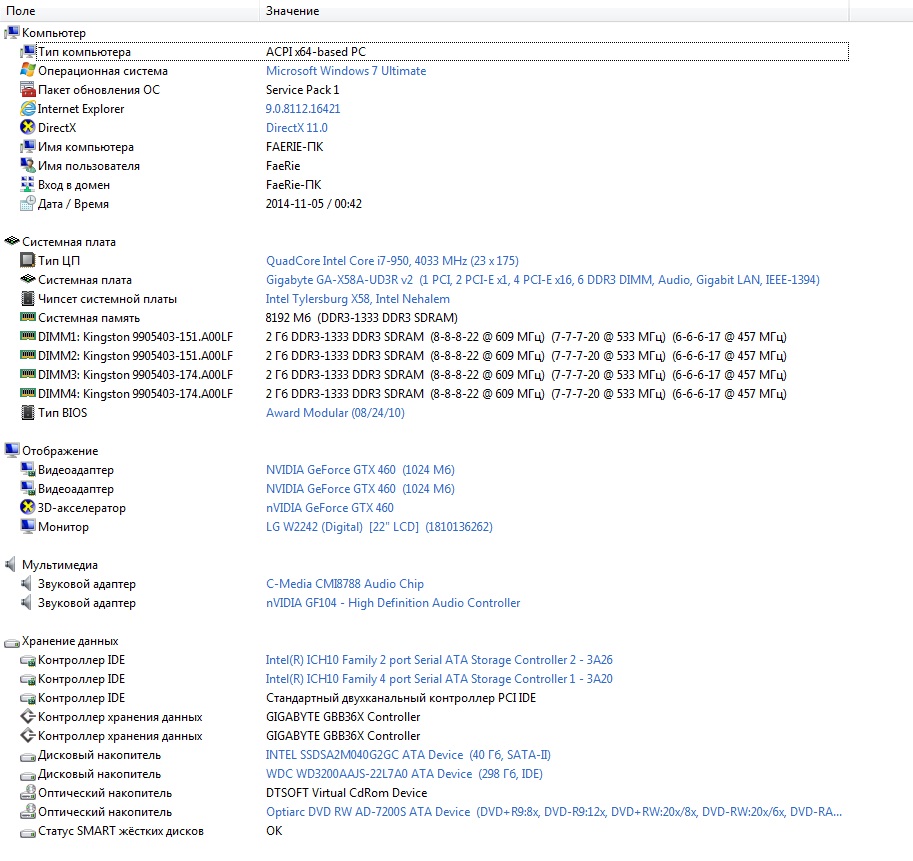Click the Имя пользователя user icon
This screenshot has width=913, height=861.
coord(27,165)
